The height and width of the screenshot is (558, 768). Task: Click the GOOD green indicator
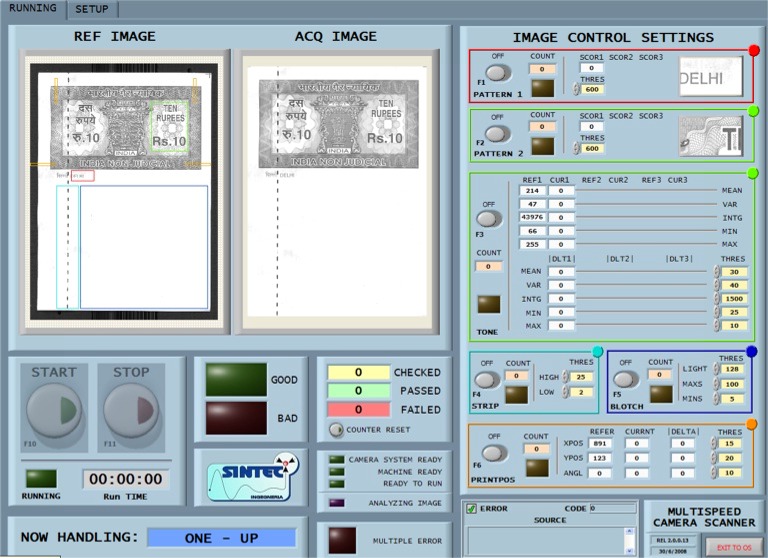pos(236,379)
